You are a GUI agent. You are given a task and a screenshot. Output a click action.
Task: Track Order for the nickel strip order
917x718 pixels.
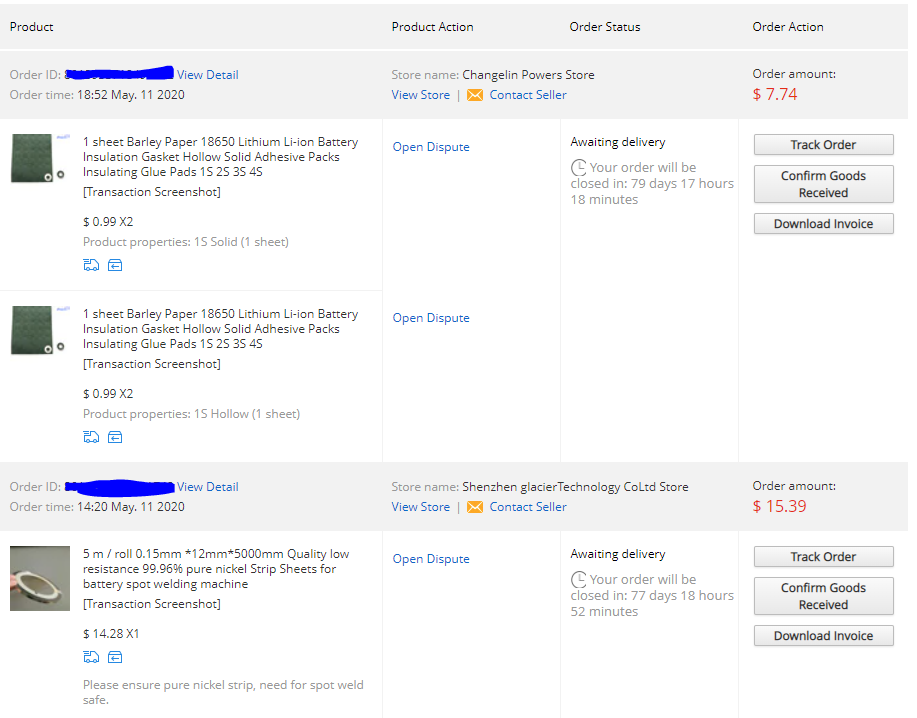coord(823,557)
